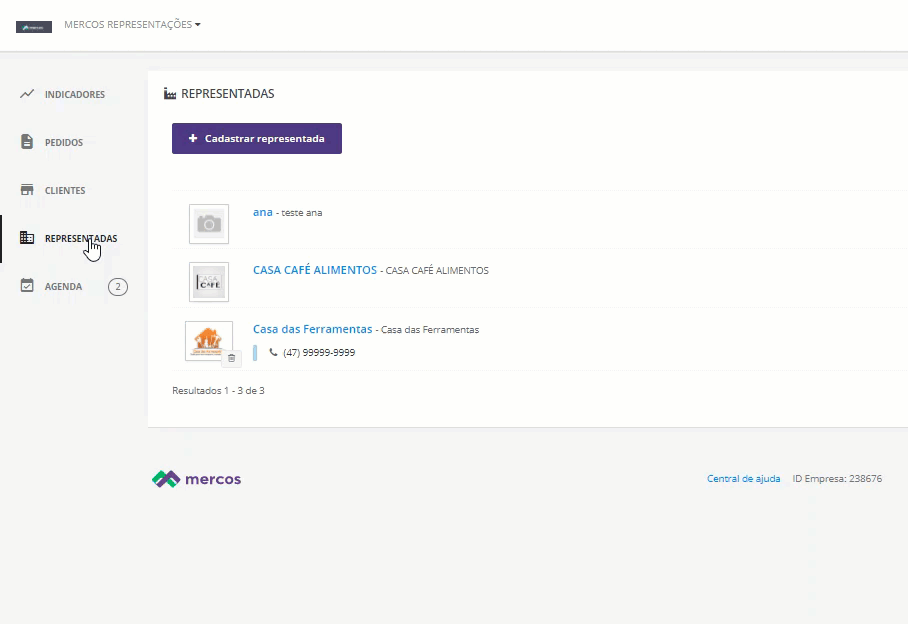
Task: Click the phone icon beside (47) 99999-9999
Action: (273, 352)
